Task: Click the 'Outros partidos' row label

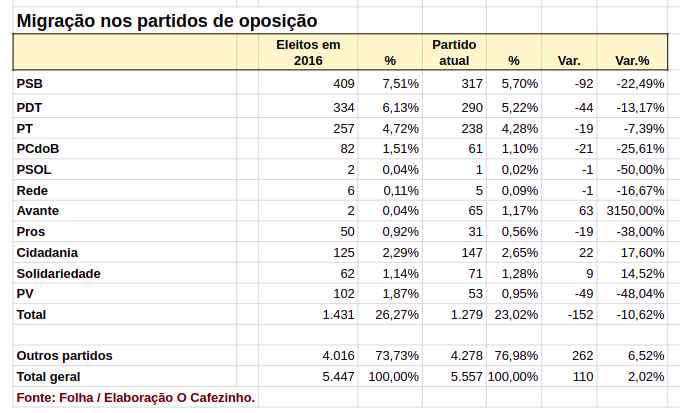Action: (64, 355)
